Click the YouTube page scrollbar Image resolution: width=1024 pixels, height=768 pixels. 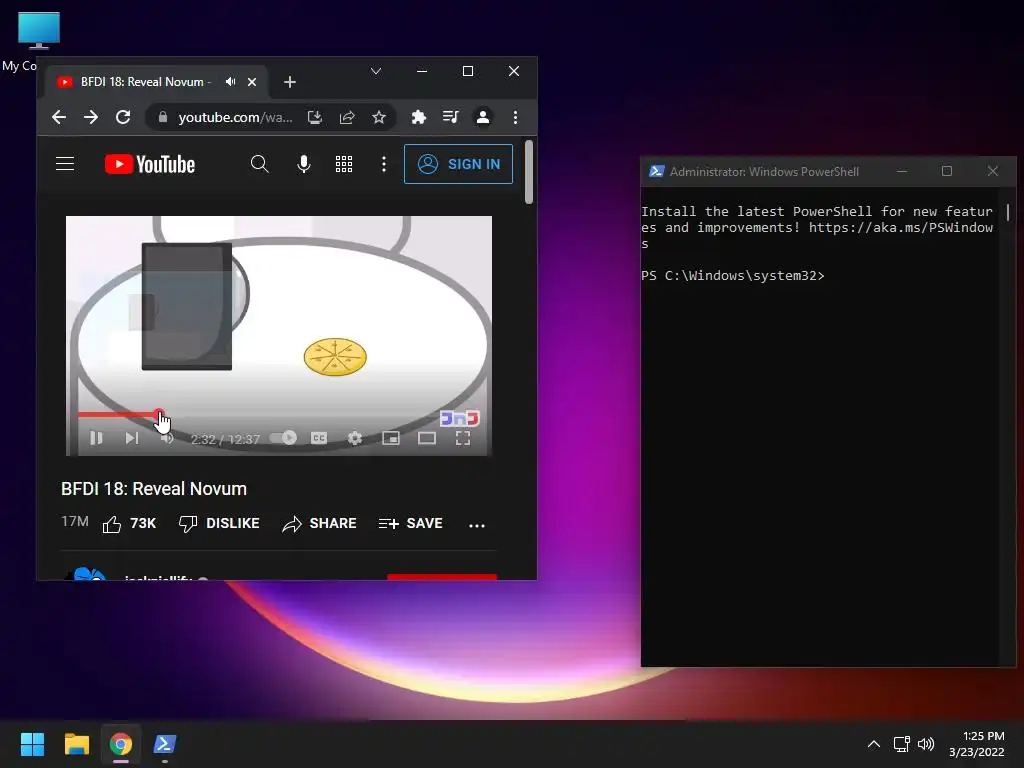coord(529,172)
